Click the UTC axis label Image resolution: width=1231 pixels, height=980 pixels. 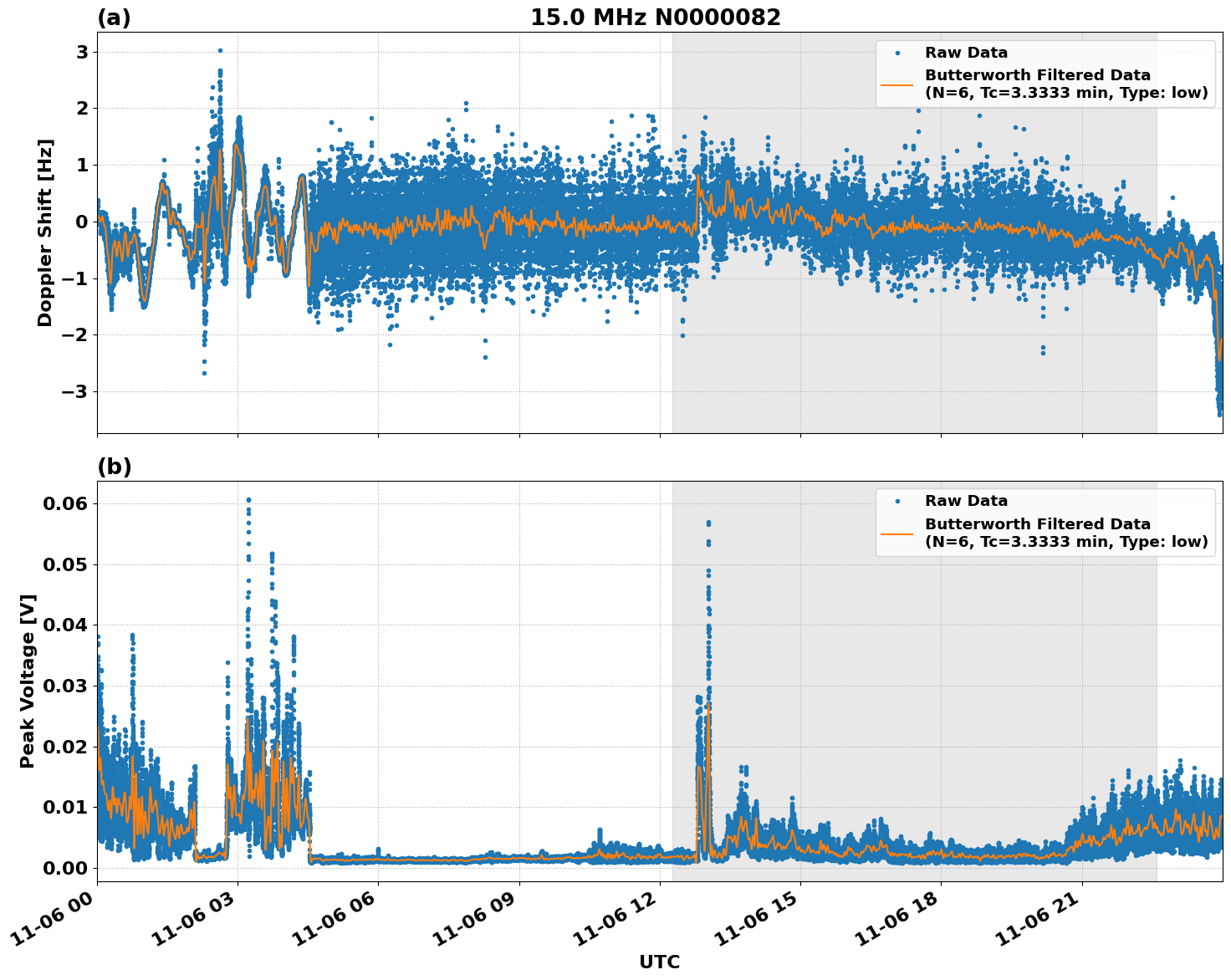pyautogui.click(x=657, y=962)
